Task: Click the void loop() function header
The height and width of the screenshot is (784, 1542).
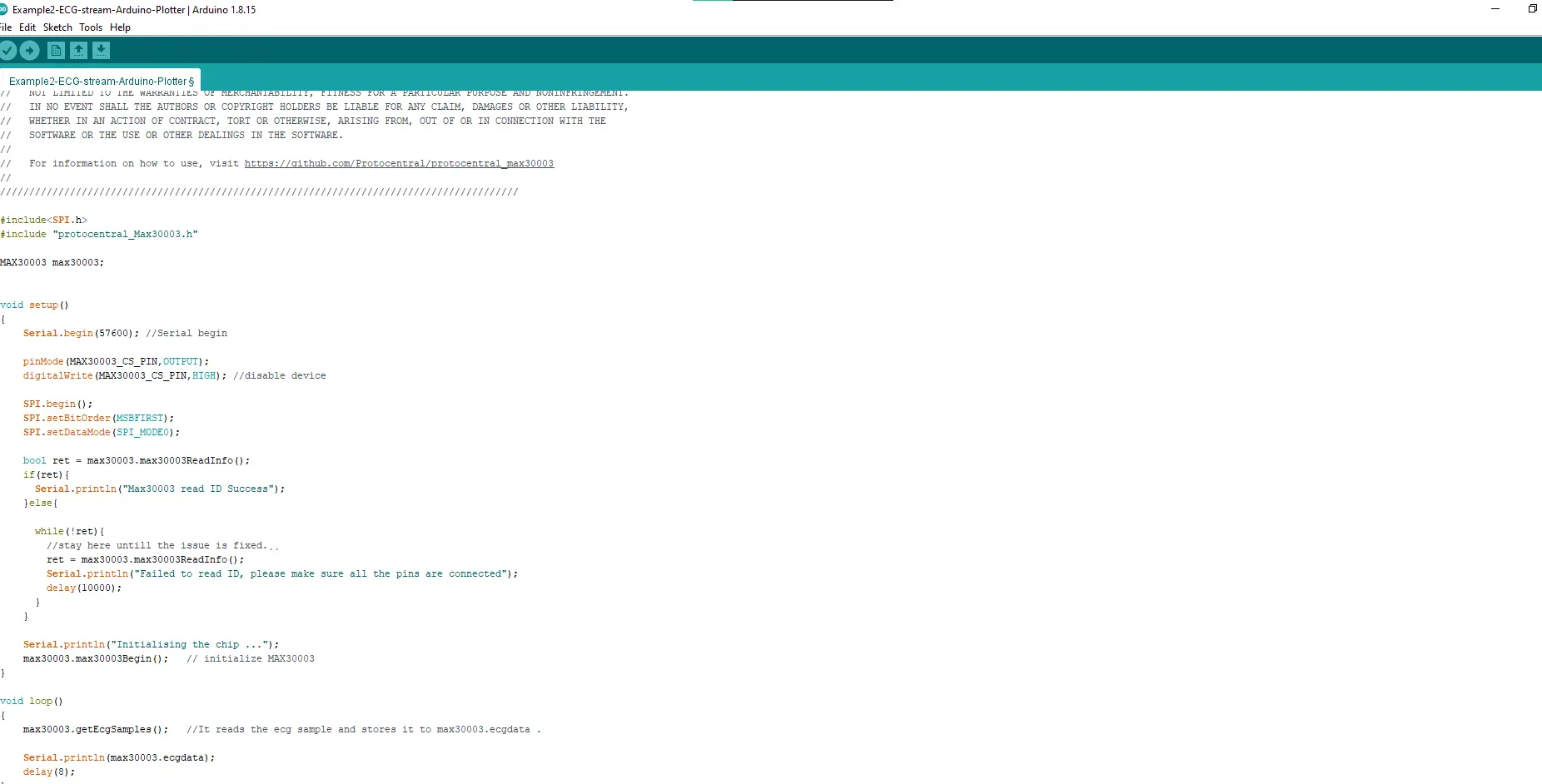Action: coord(32,702)
